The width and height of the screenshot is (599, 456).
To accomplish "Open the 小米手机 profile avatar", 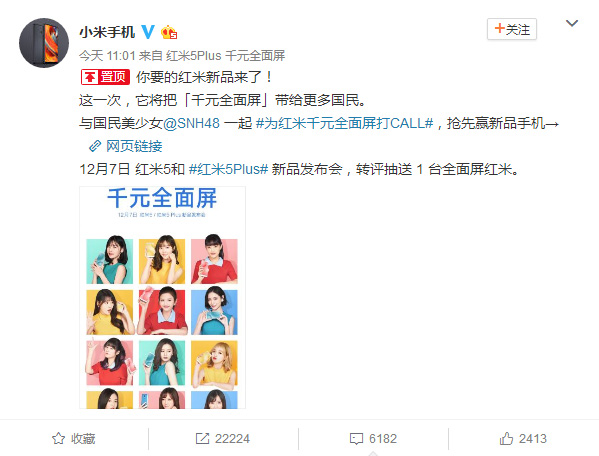I will pyautogui.click(x=44, y=43).
